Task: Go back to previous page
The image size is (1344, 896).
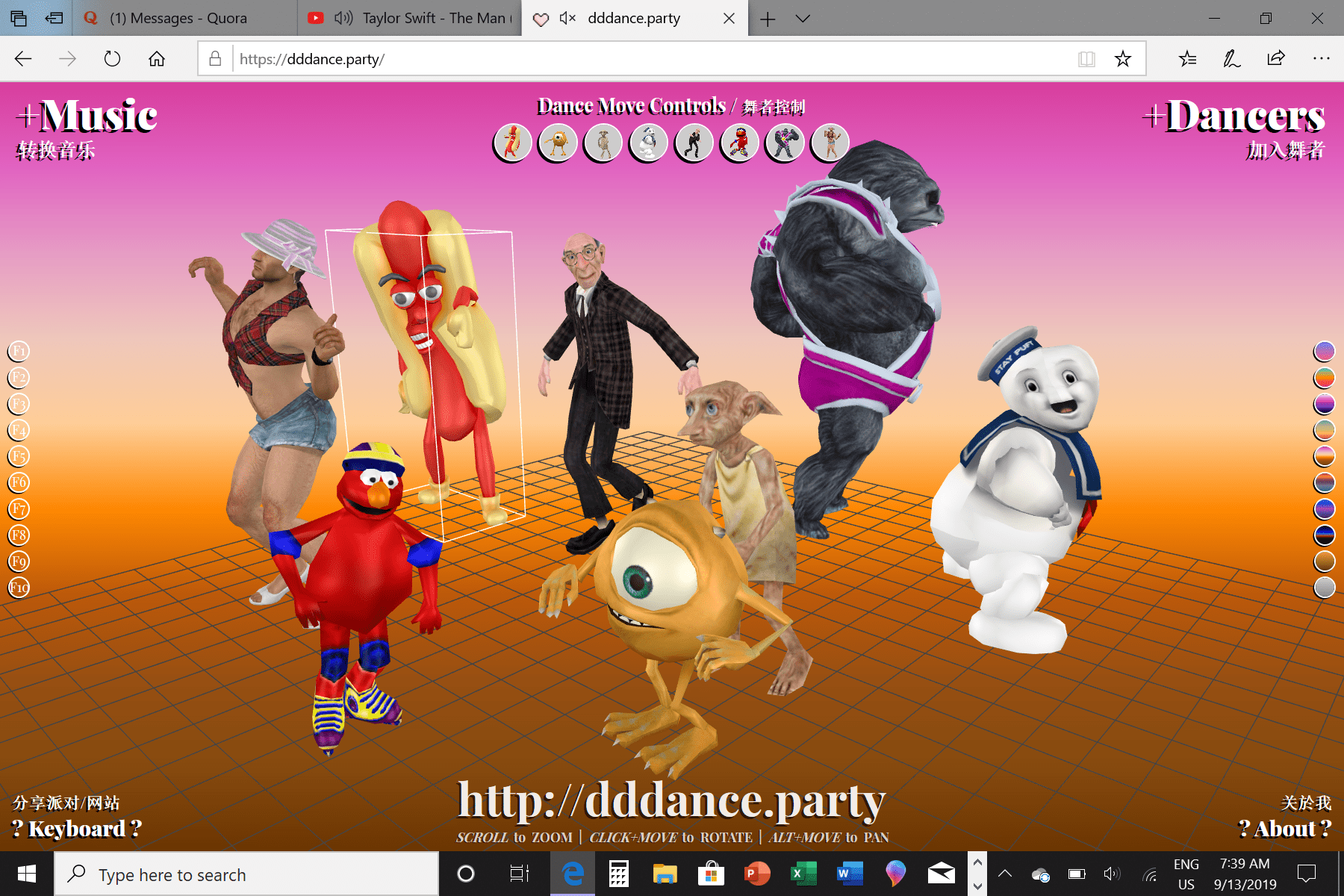Action: pyautogui.click(x=23, y=59)
